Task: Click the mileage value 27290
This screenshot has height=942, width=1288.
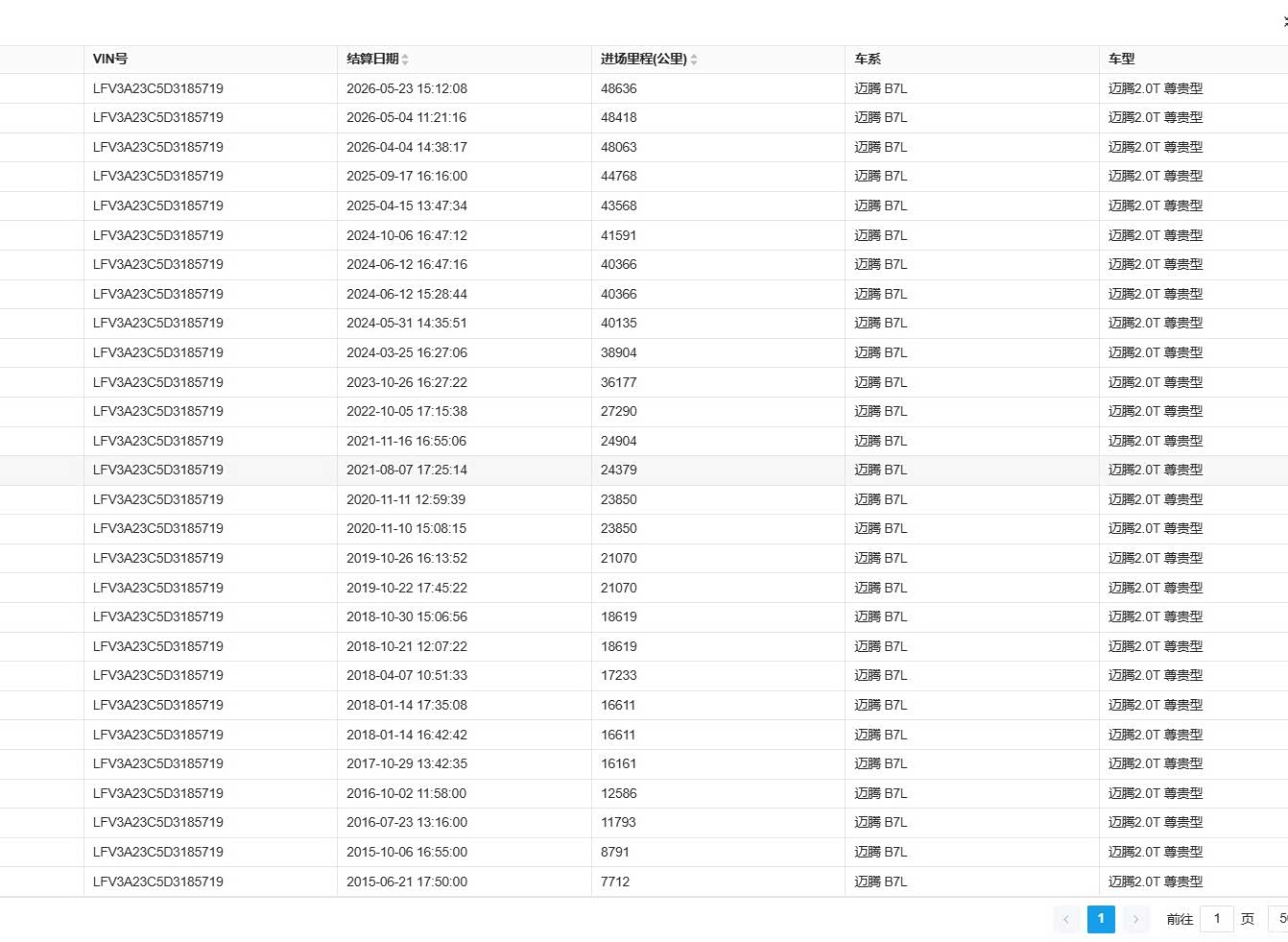Action: [619, 411]
